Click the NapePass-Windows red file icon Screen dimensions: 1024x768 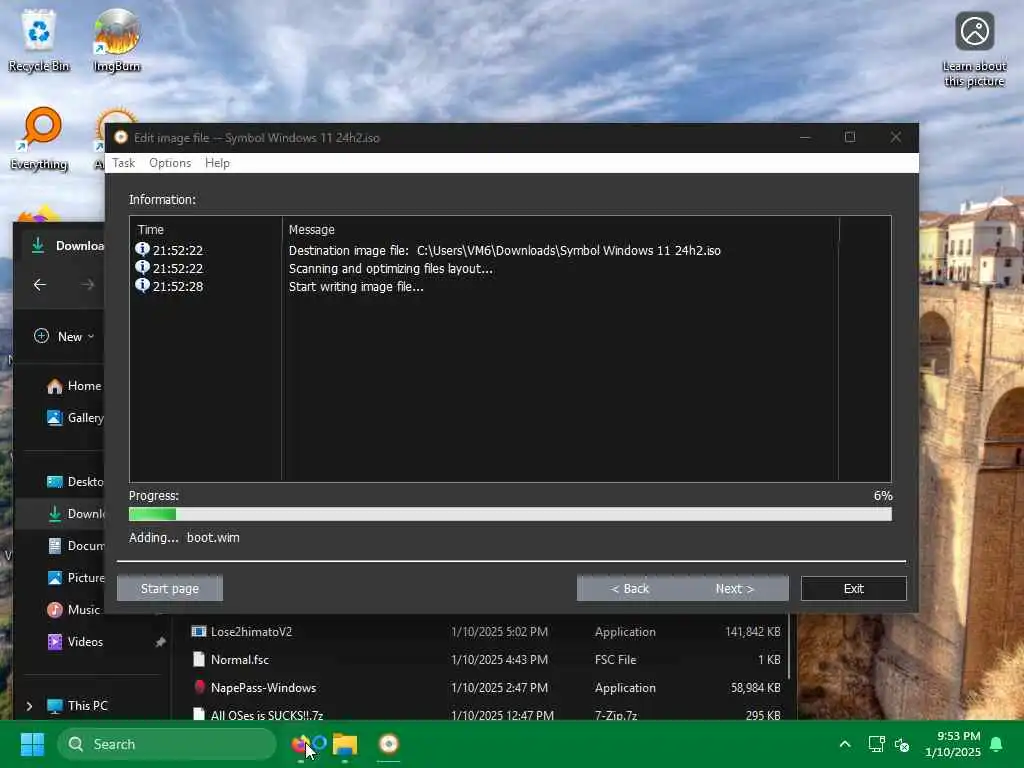point(199,687)
